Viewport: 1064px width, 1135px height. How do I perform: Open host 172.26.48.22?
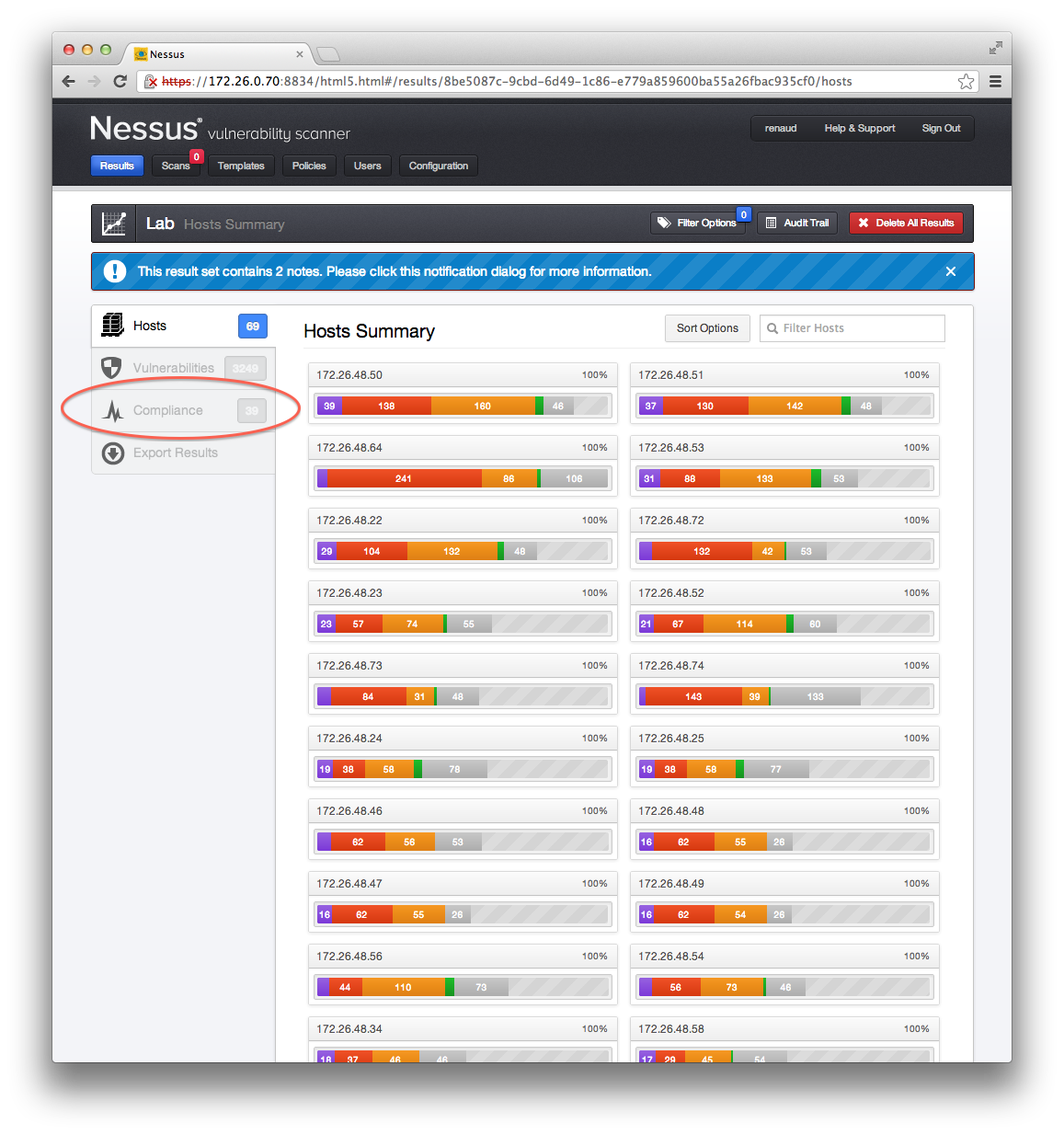(x=462, y=537)
